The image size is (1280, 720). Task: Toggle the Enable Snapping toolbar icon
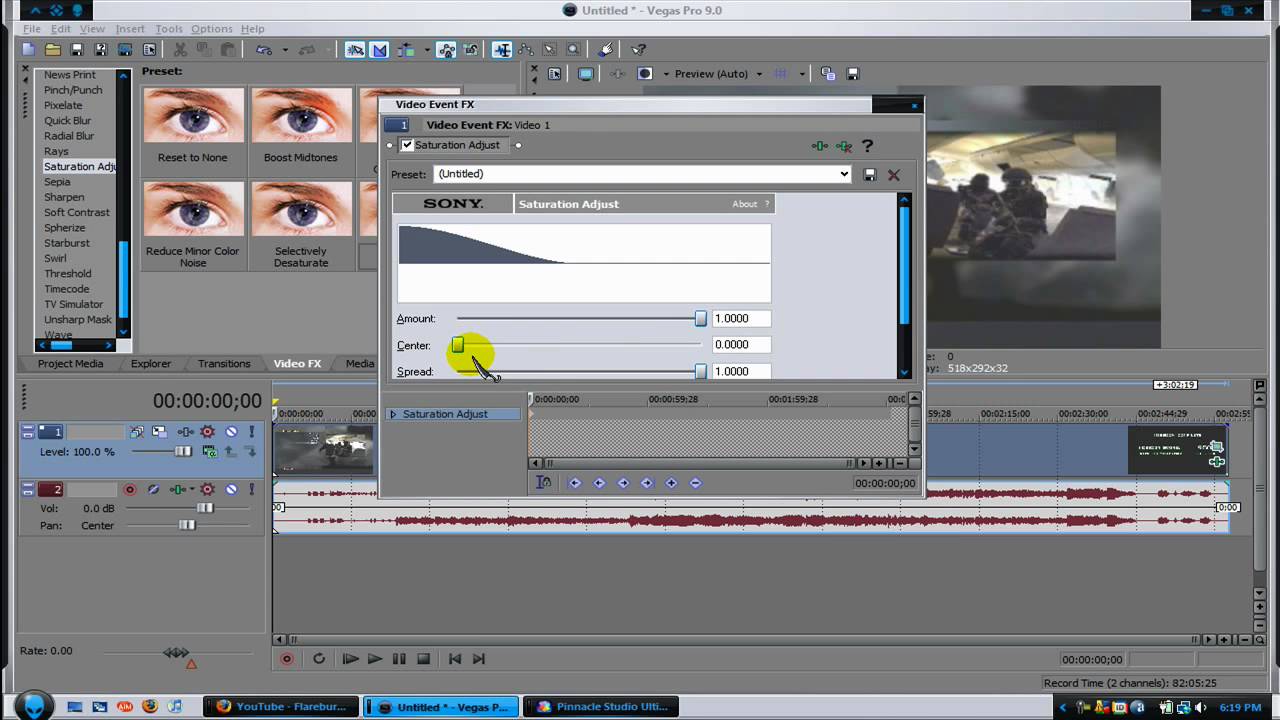coord(355,49)
